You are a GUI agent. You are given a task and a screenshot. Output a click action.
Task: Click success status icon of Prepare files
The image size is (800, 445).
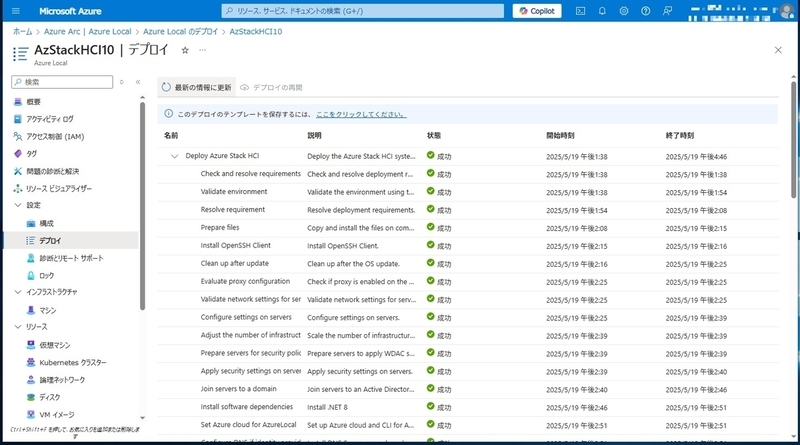coord(431,227)
